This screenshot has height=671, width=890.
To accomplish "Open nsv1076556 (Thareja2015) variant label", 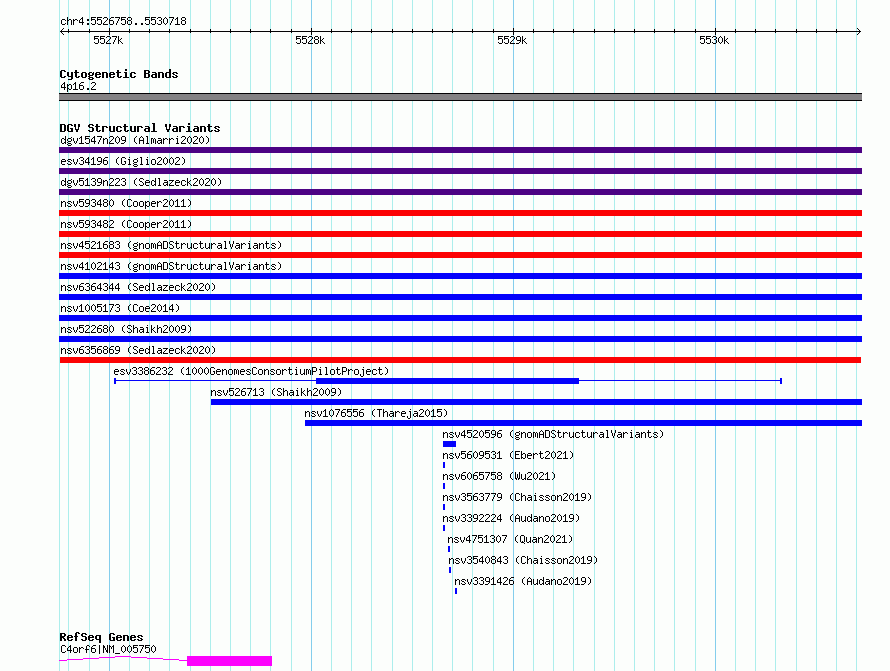I will click(x=376, y=413).
